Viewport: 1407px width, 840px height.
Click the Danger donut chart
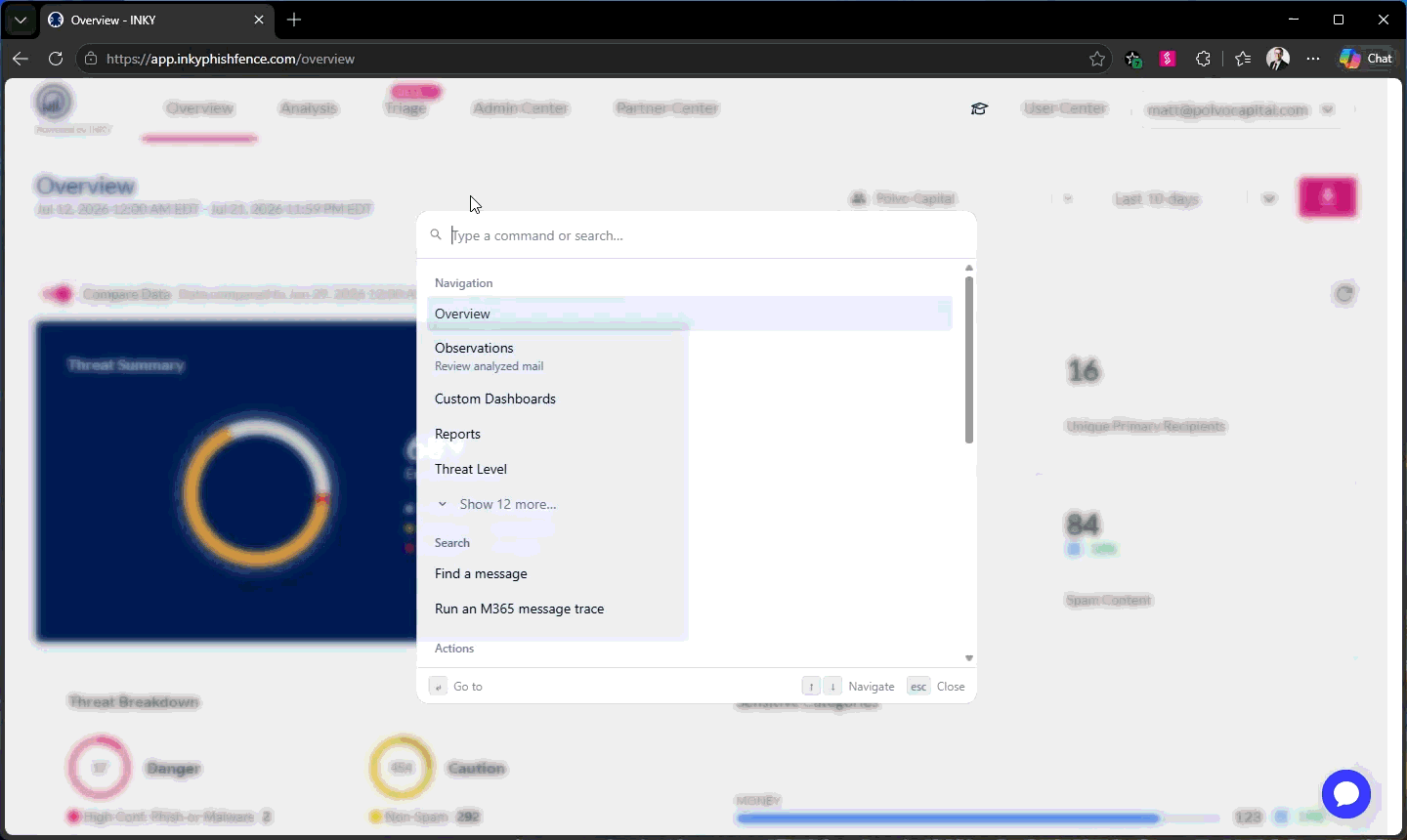(99, 768)
